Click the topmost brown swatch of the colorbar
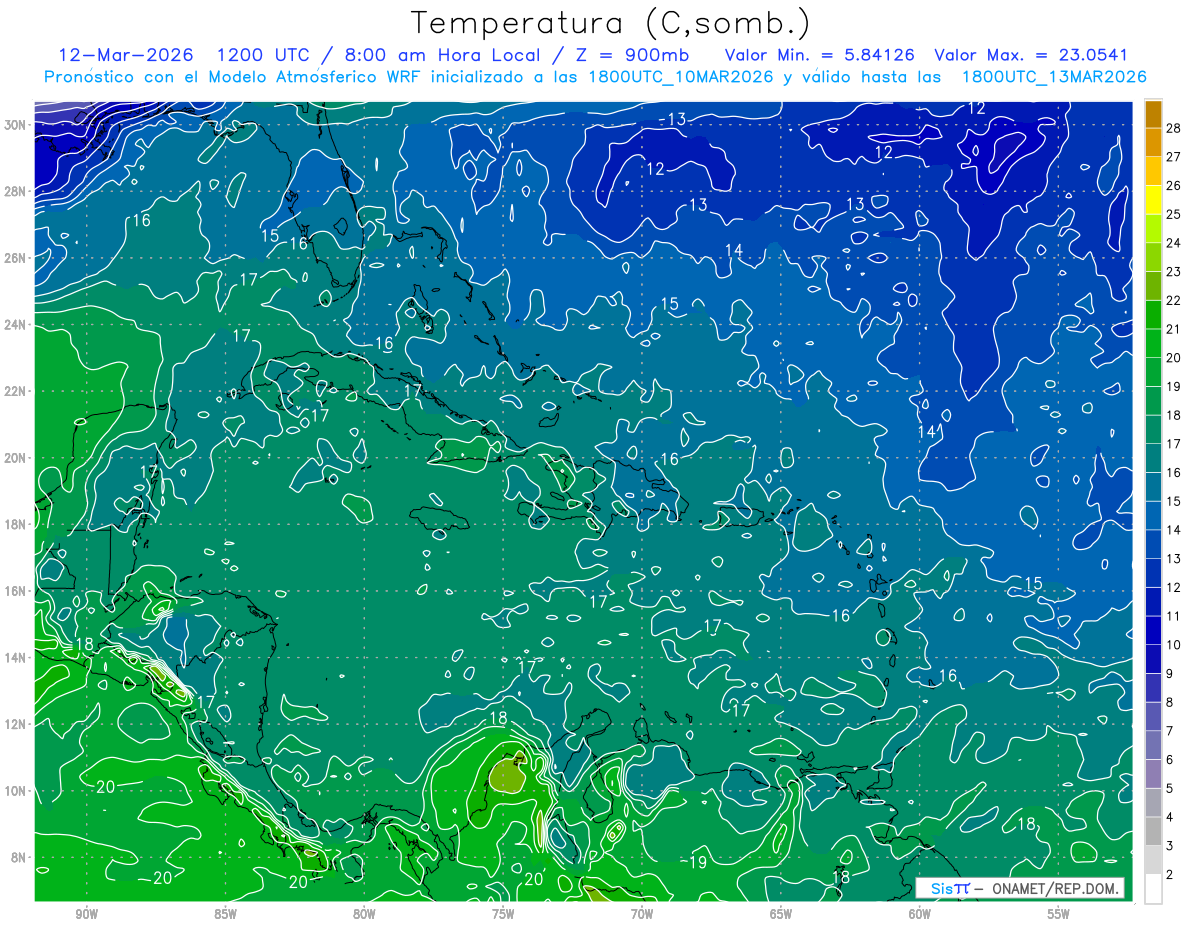The height and width of the screenshot is (927, 1200). [1153, 114]
